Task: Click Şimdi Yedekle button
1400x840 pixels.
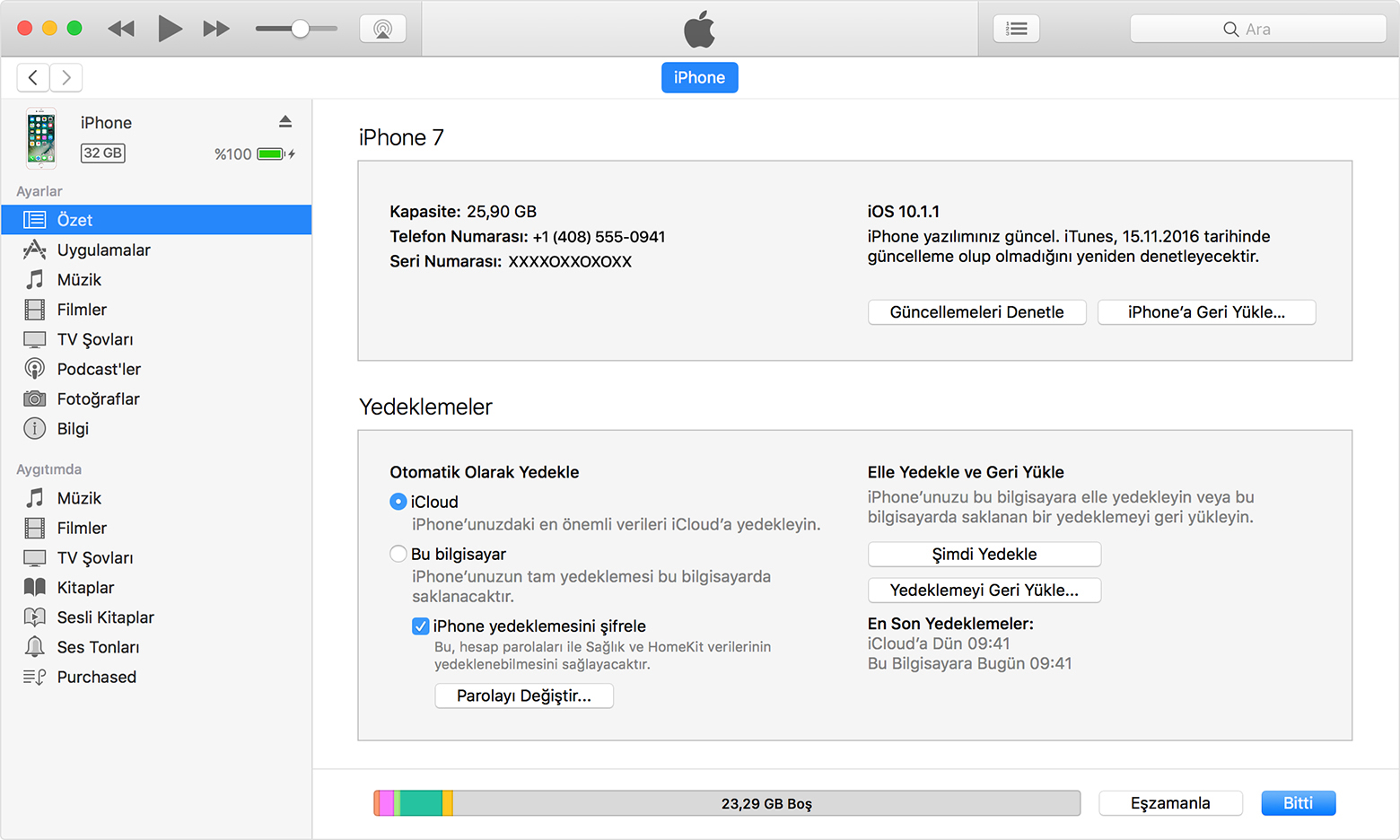Action: [984, 555]
